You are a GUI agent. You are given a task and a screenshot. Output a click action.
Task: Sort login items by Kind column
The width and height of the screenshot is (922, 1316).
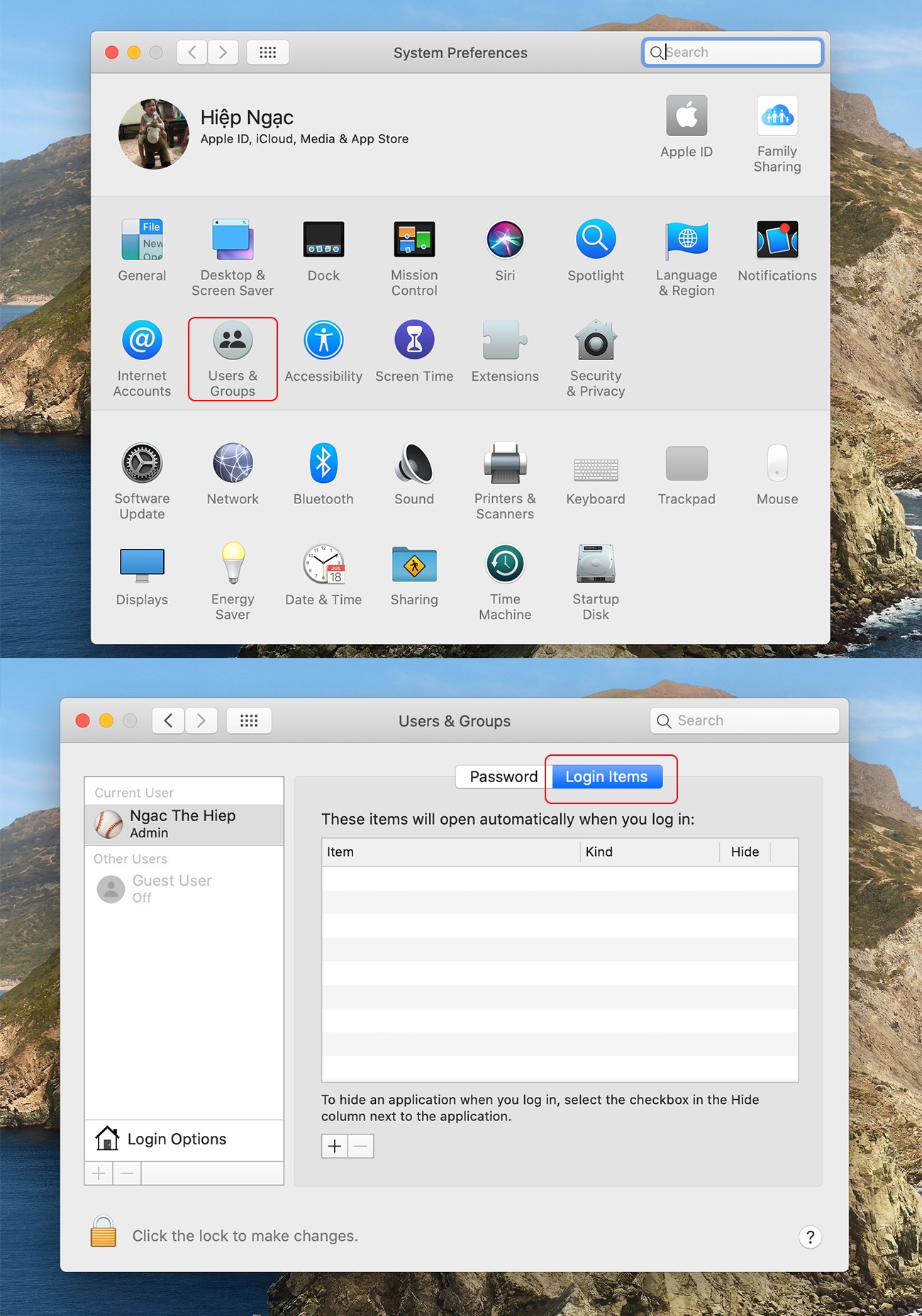pyautogui.click(x=650, y=852)
